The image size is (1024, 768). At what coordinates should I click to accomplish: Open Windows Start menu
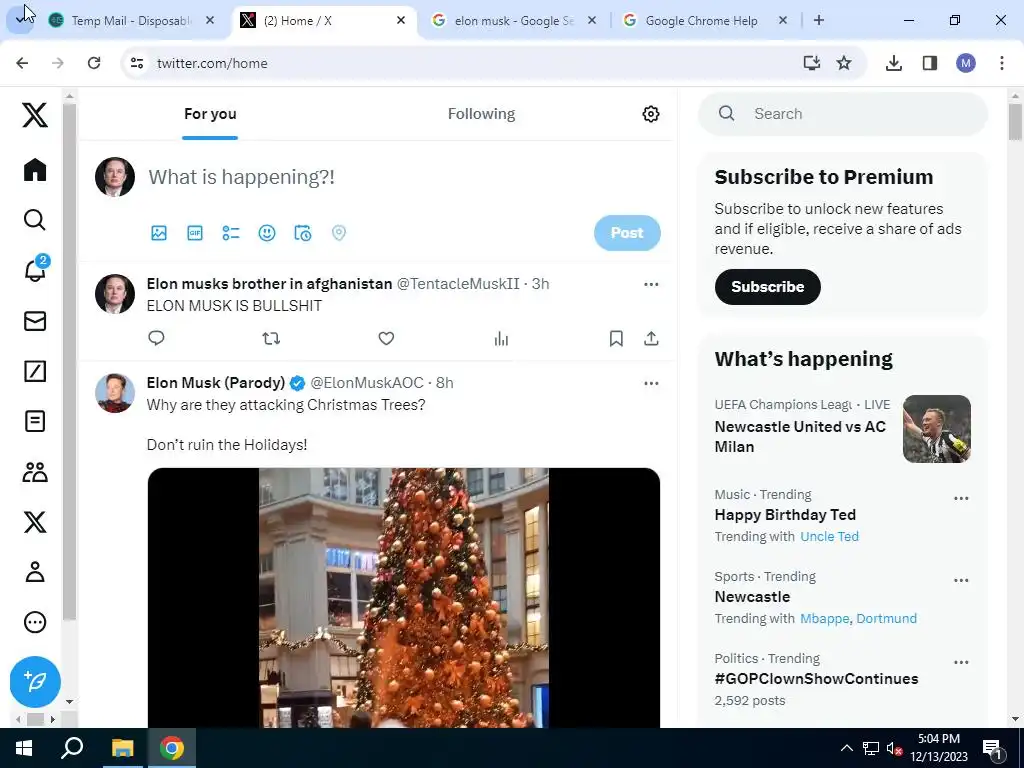pos(24,748)
